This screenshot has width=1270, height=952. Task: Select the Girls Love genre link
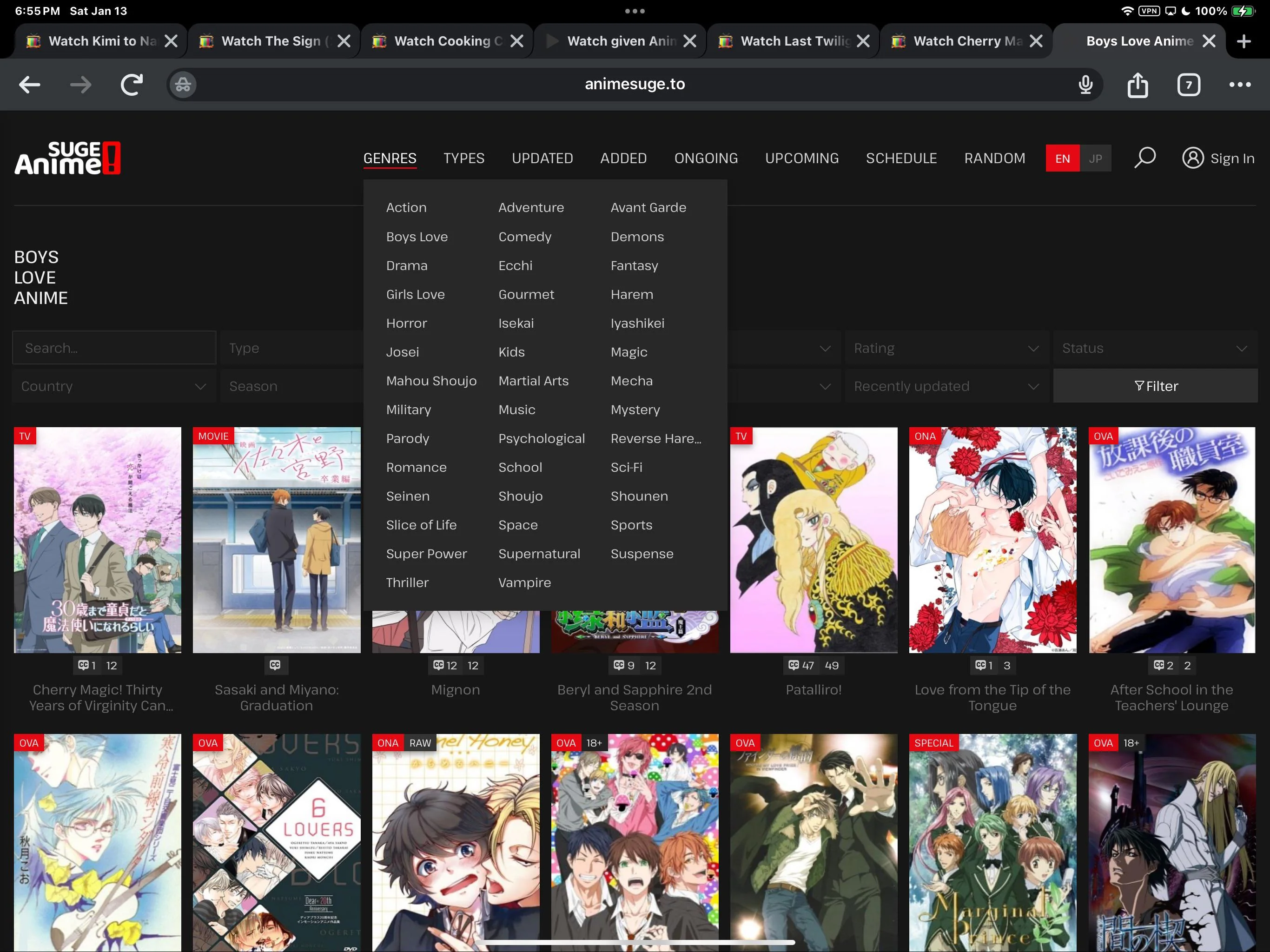click(415, 294)
